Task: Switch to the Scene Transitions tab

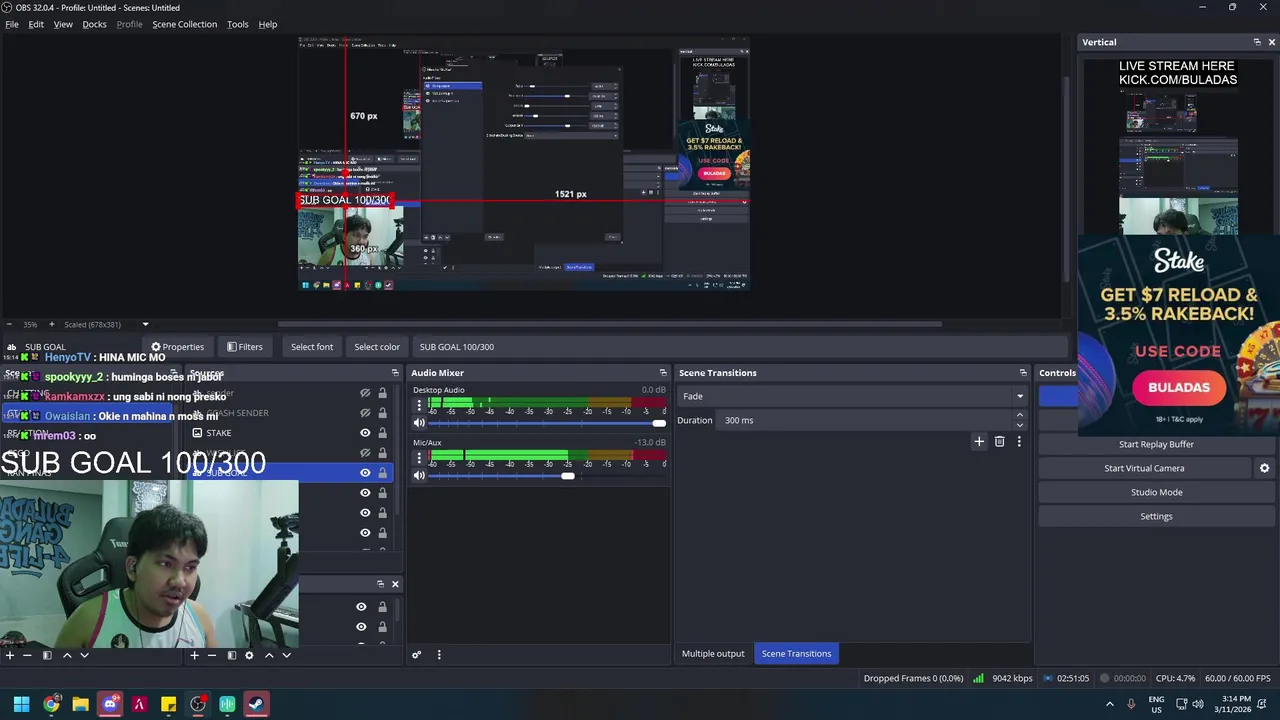Action: [796, 654]
